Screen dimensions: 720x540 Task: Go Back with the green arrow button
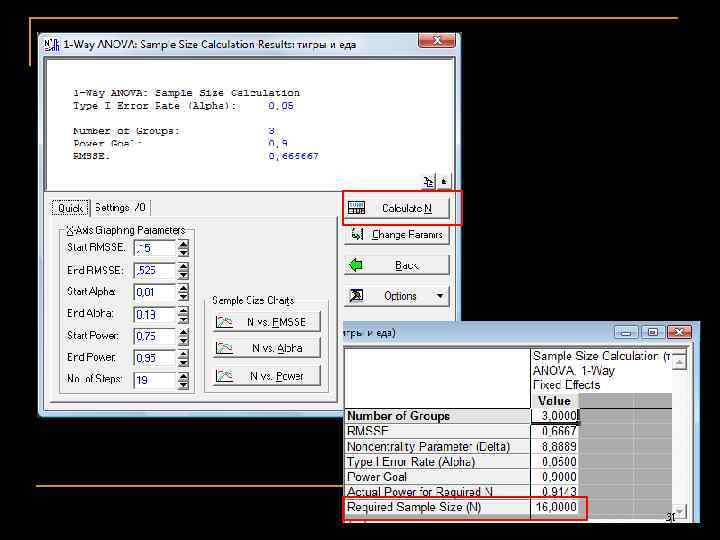click(397, 265)
